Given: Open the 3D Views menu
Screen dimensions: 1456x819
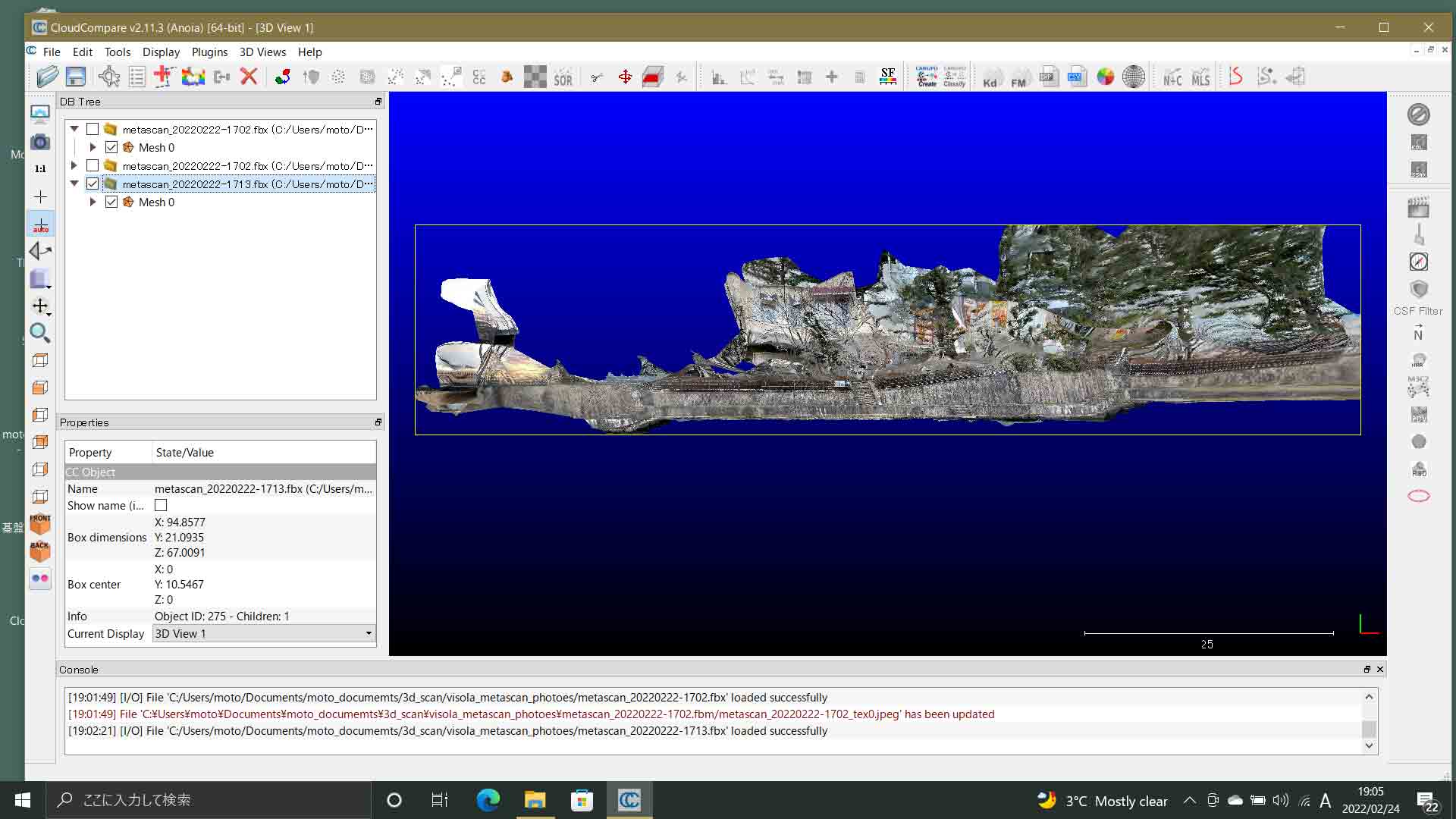Looking at the screenshot, I should 262,52.
